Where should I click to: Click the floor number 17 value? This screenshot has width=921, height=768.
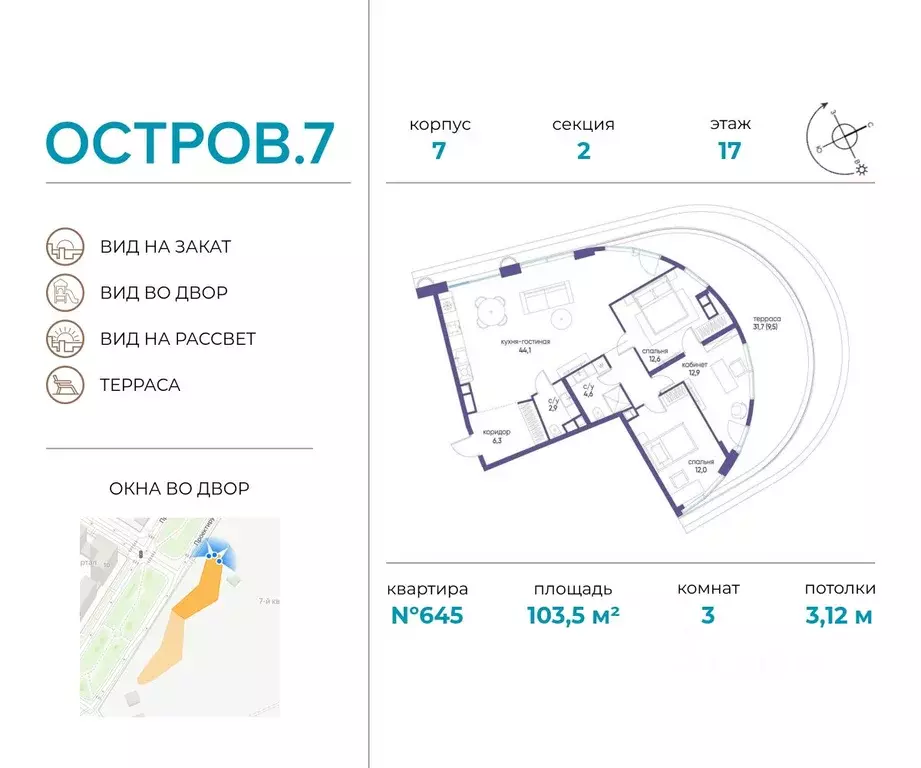point(730,151)
